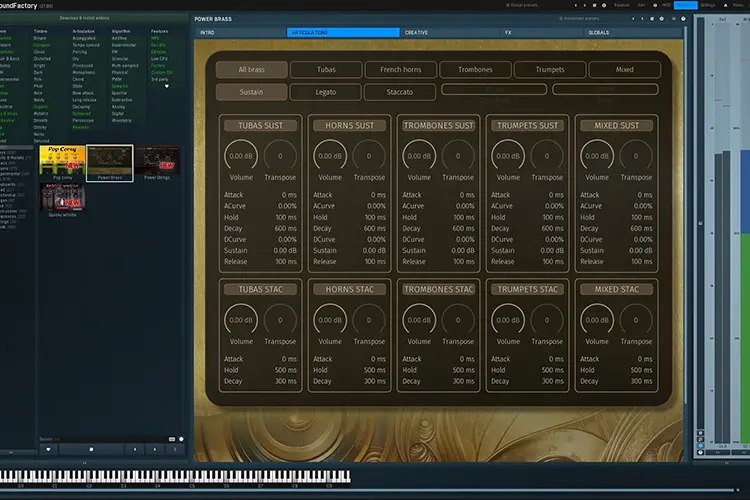Open the browser options three-dots button
The height and width of the screenshot is (500, 750).
[175, 449]
